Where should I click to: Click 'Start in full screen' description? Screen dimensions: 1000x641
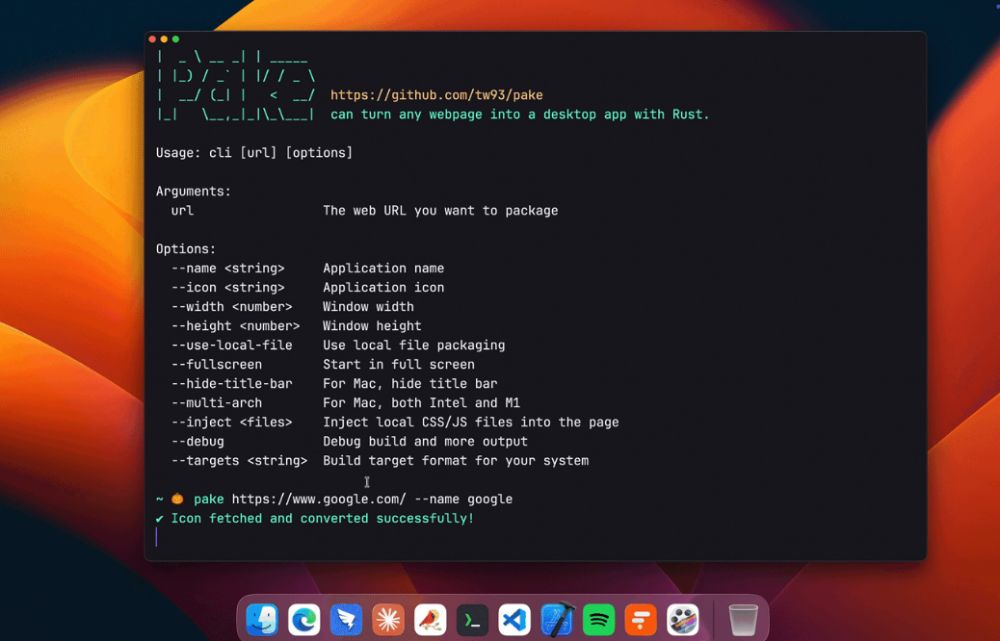399,364
